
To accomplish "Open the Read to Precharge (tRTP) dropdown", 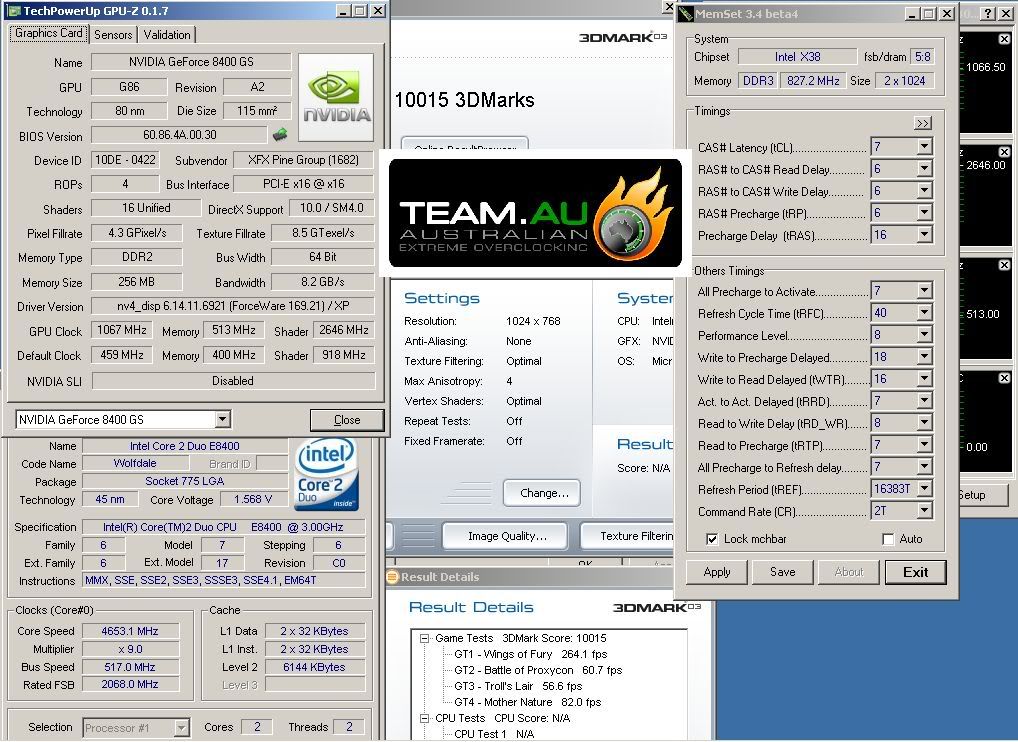I will pos(925,446).
